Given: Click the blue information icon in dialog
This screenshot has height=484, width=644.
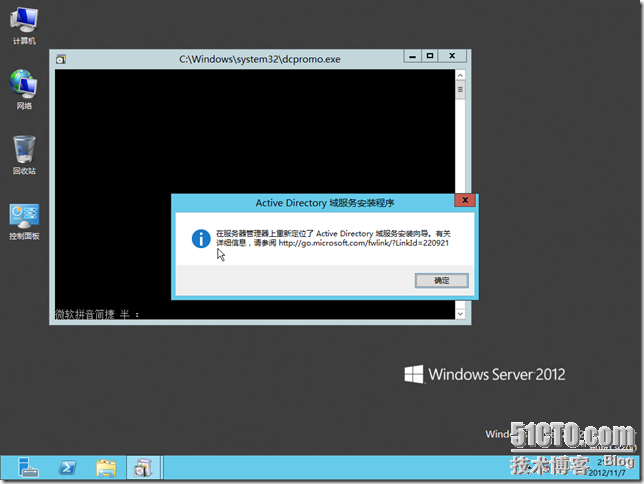Looking at the screenshot, I should pos(201,239).
